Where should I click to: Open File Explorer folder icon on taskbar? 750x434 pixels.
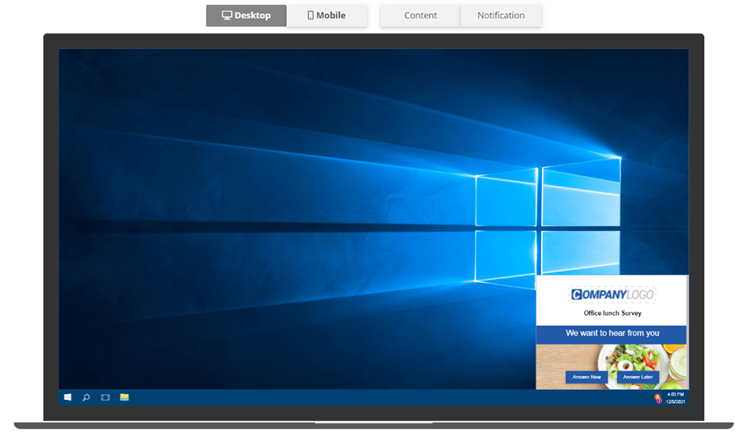pyautogui.click(x=124, y=397)
